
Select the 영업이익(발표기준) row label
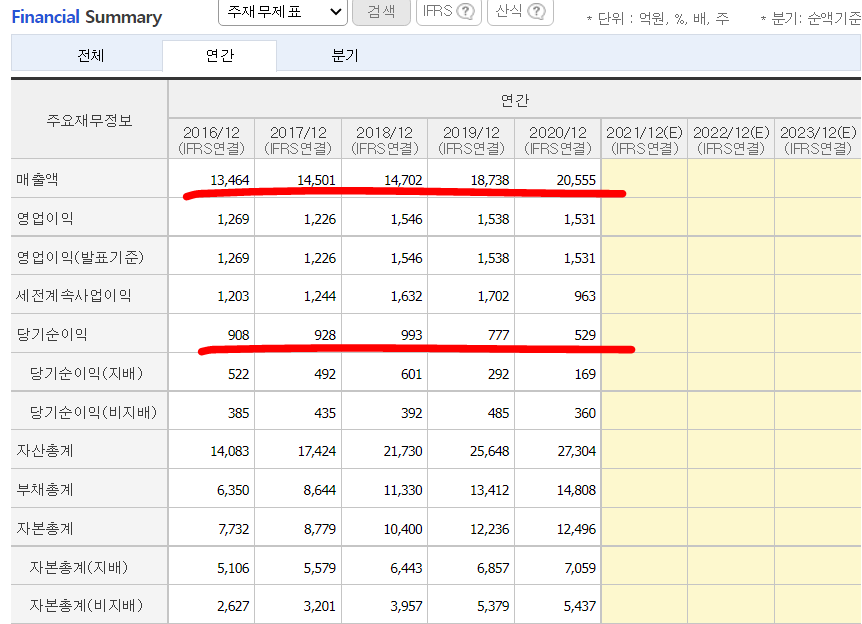pyautogui.click(x=80, y=257)
